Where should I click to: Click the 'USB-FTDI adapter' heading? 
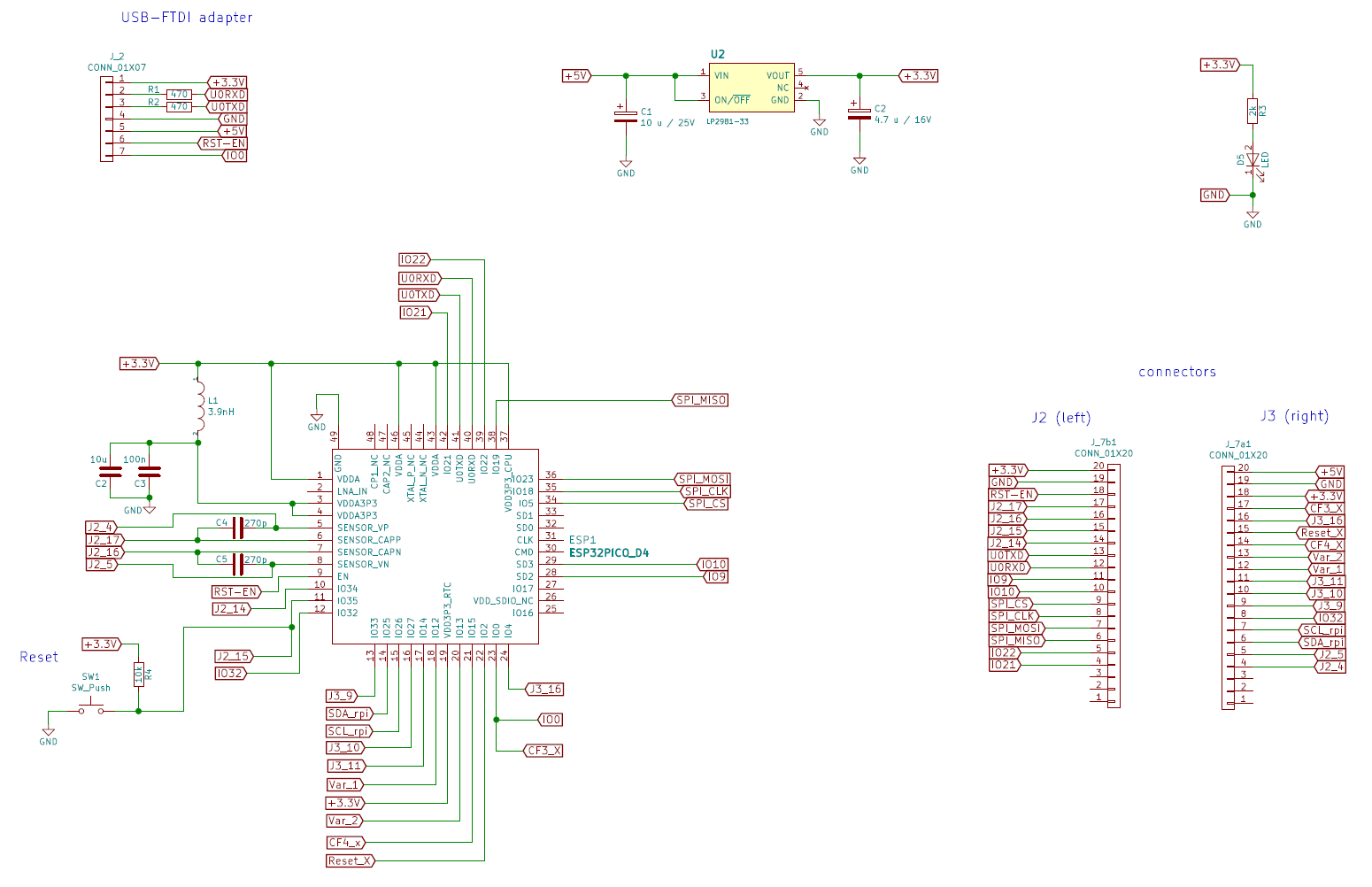coord(187,18)
